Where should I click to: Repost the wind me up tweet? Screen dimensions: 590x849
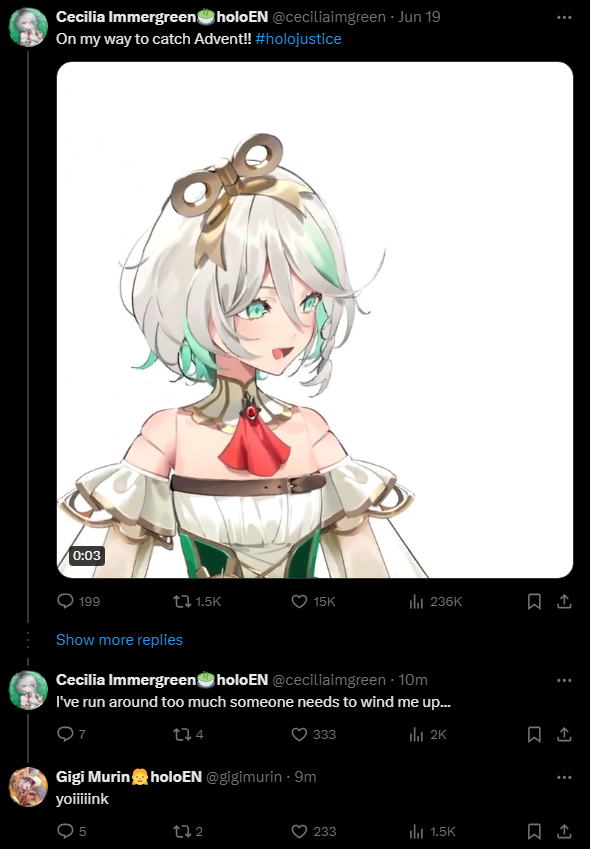[x=182, y=734]
